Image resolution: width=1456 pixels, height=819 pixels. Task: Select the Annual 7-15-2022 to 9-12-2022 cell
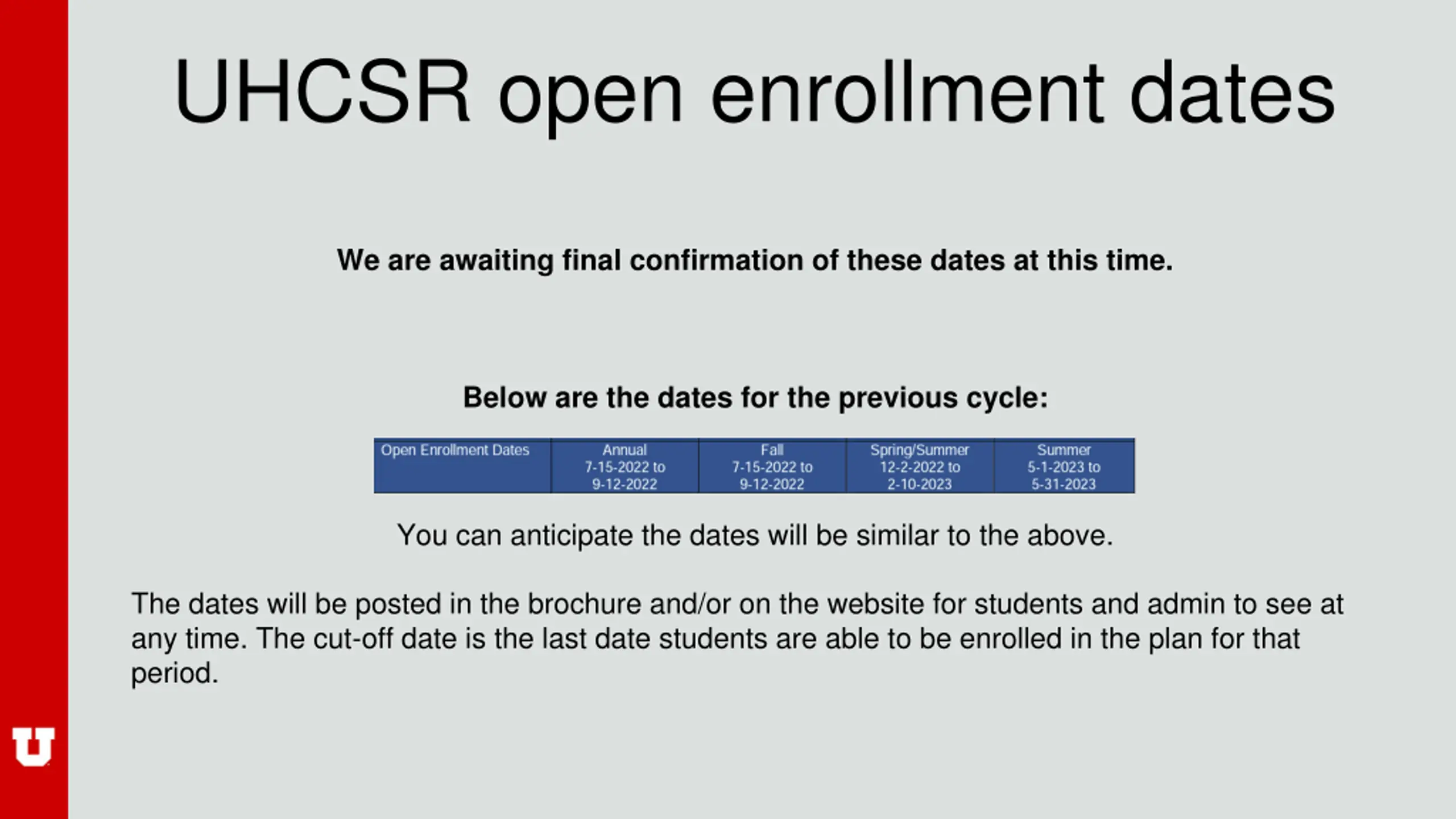[x=624, y=466]
